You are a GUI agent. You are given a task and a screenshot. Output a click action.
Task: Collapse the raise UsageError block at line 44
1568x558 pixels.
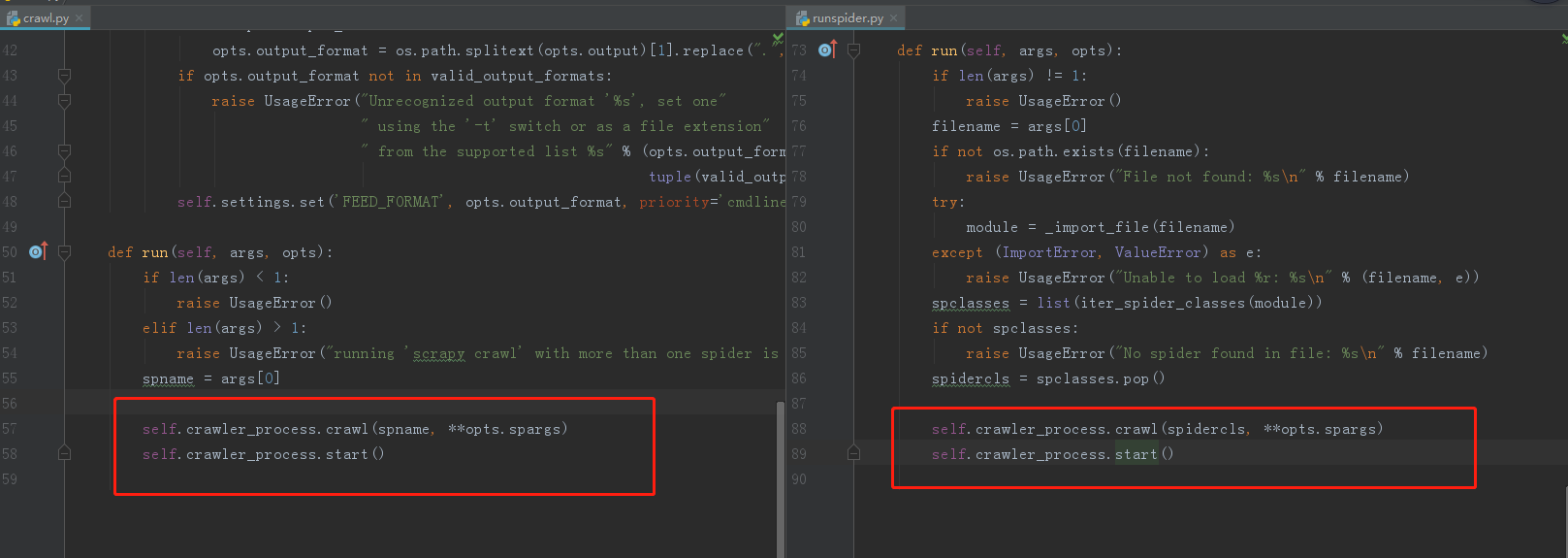[64, 101]
